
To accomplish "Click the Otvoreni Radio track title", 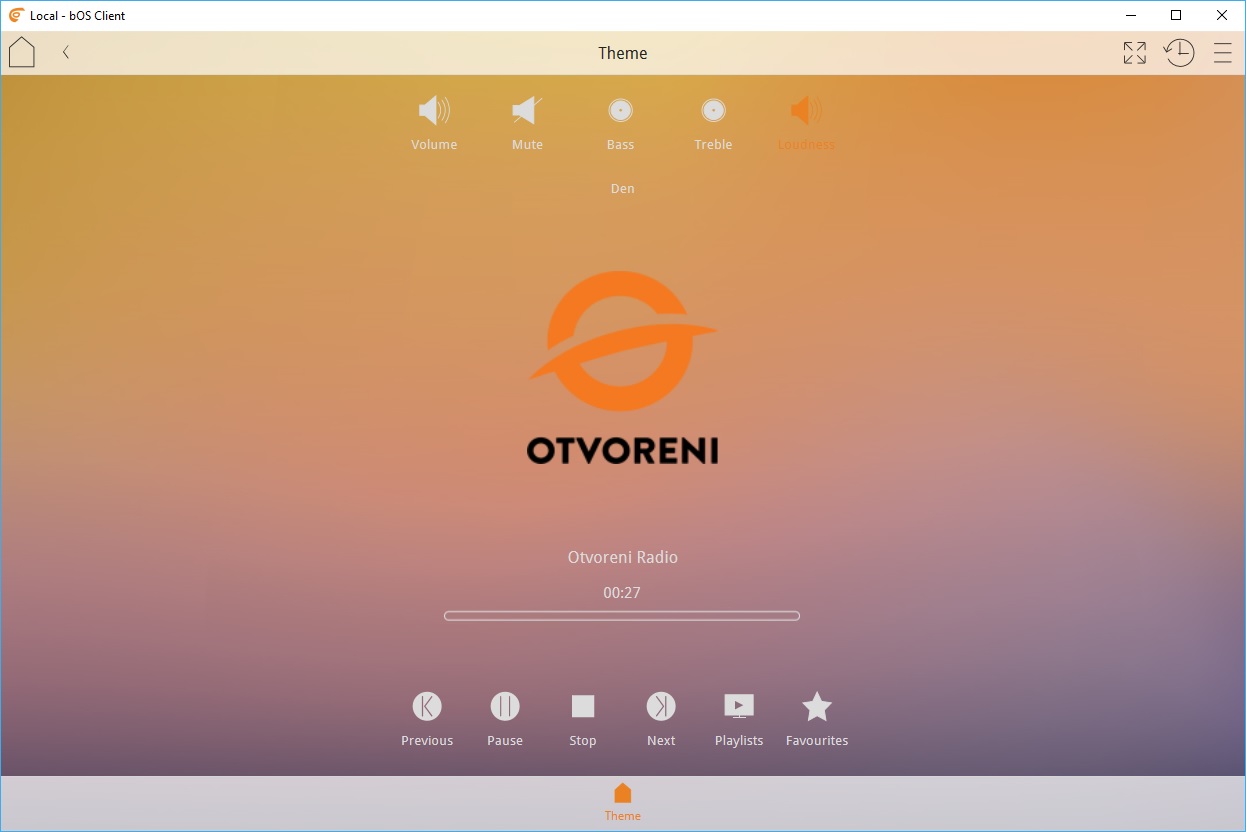I will click(x=622, y=557).
